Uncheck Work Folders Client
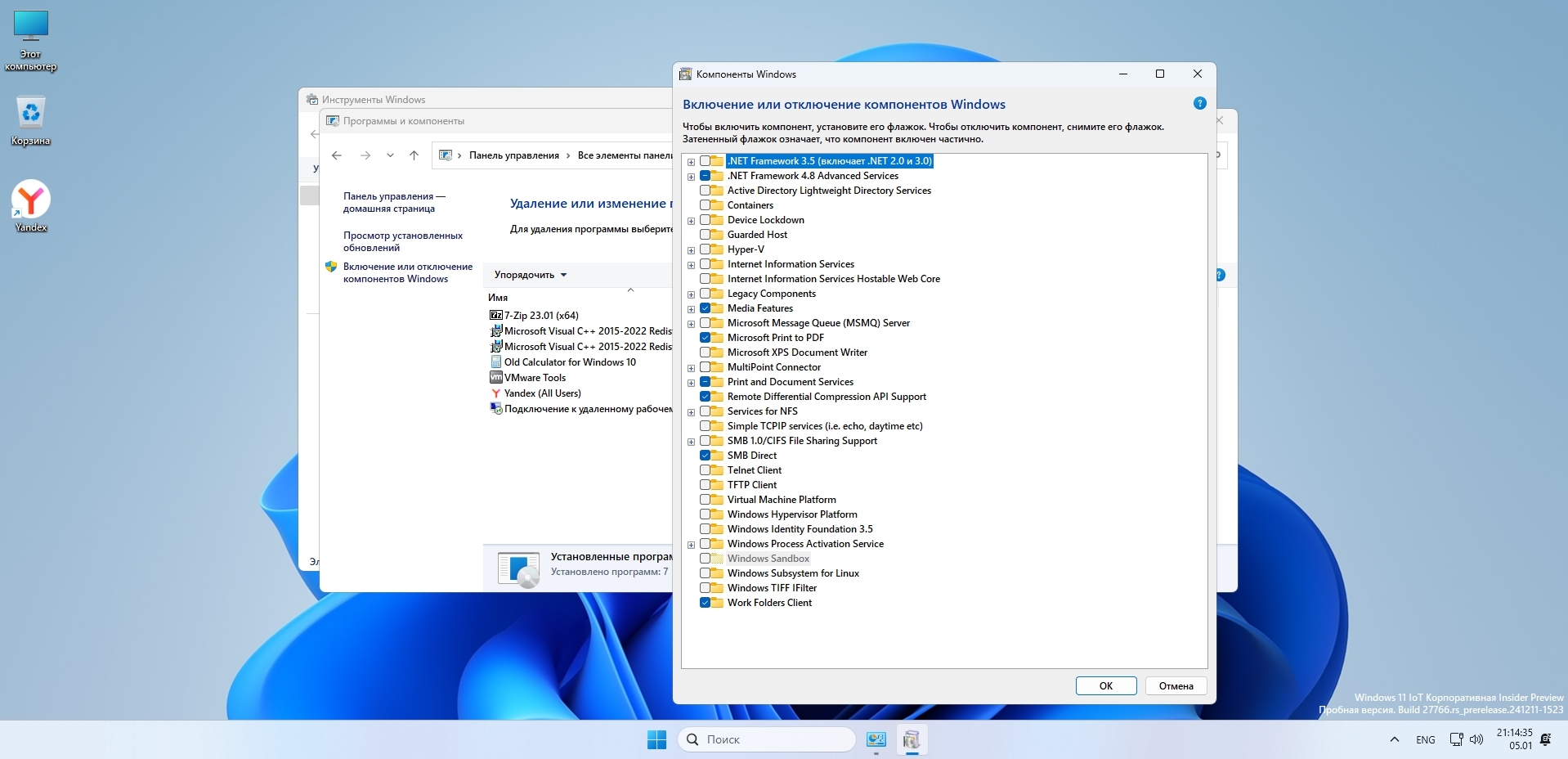 click(705, 603)
